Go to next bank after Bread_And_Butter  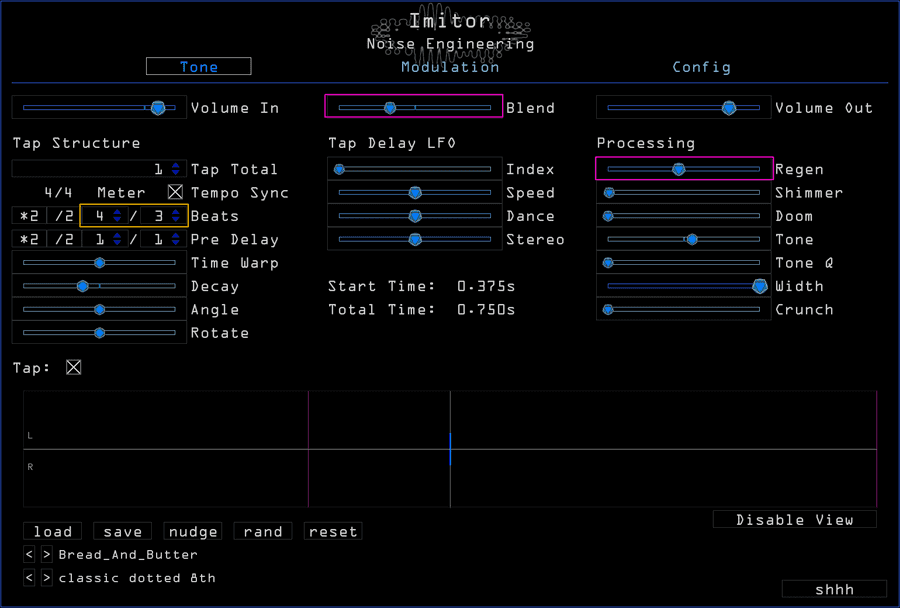click(x=47, y=554)
